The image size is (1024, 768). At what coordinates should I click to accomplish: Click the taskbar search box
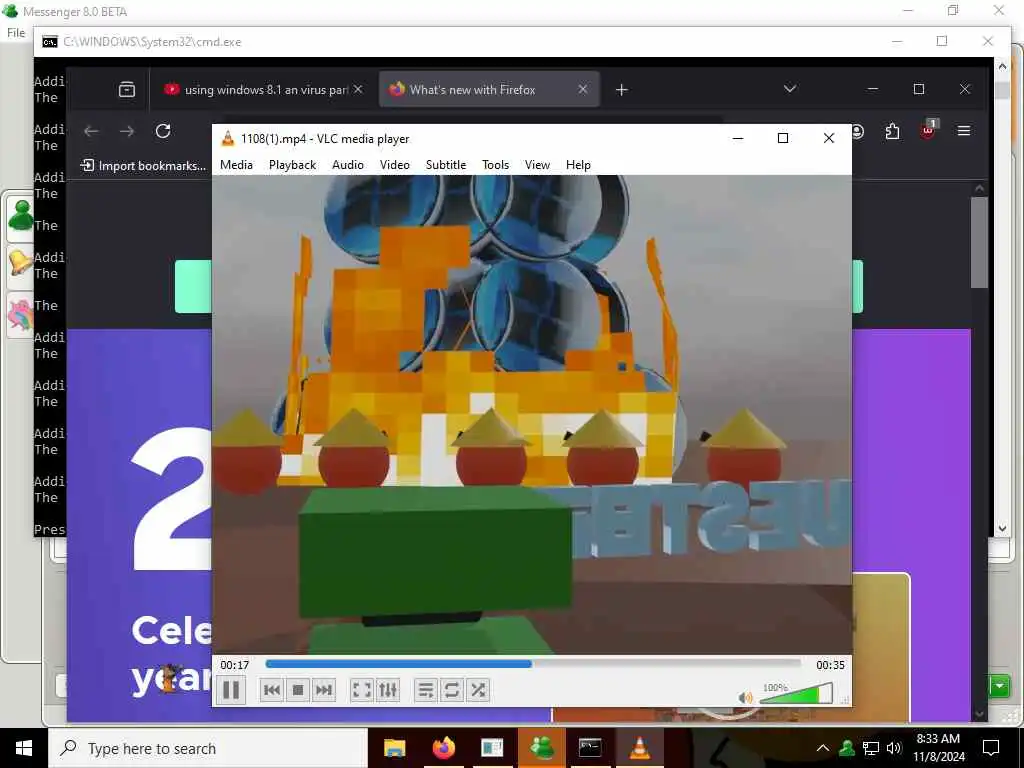tap(208, 748)
